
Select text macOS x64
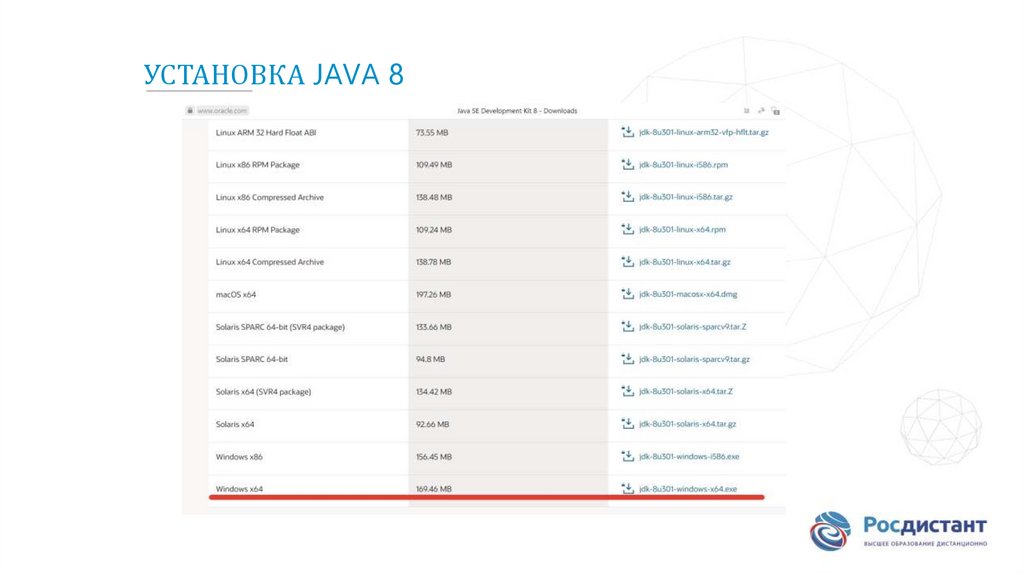pos(236,295)
